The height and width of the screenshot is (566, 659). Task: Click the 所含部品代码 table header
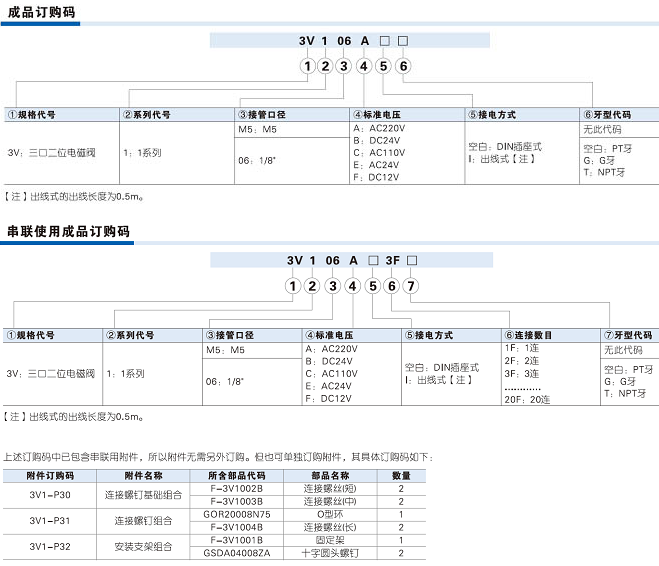[237, 475]
